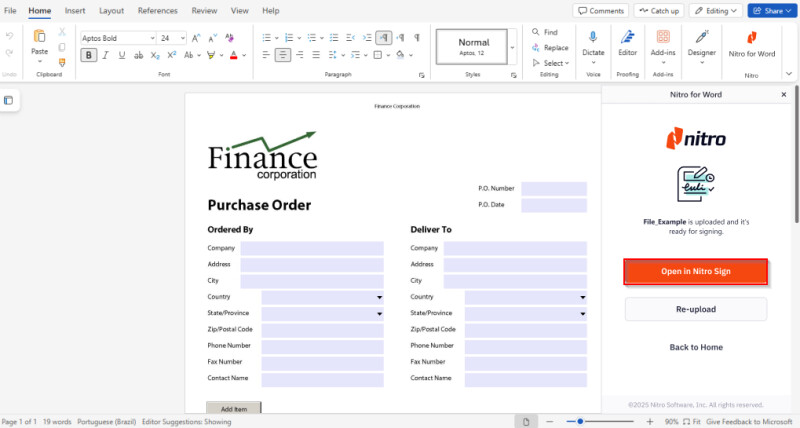This screenshot has width=800, height=428.
Task: Toggle underline formatting
Action: pos(120,55)
